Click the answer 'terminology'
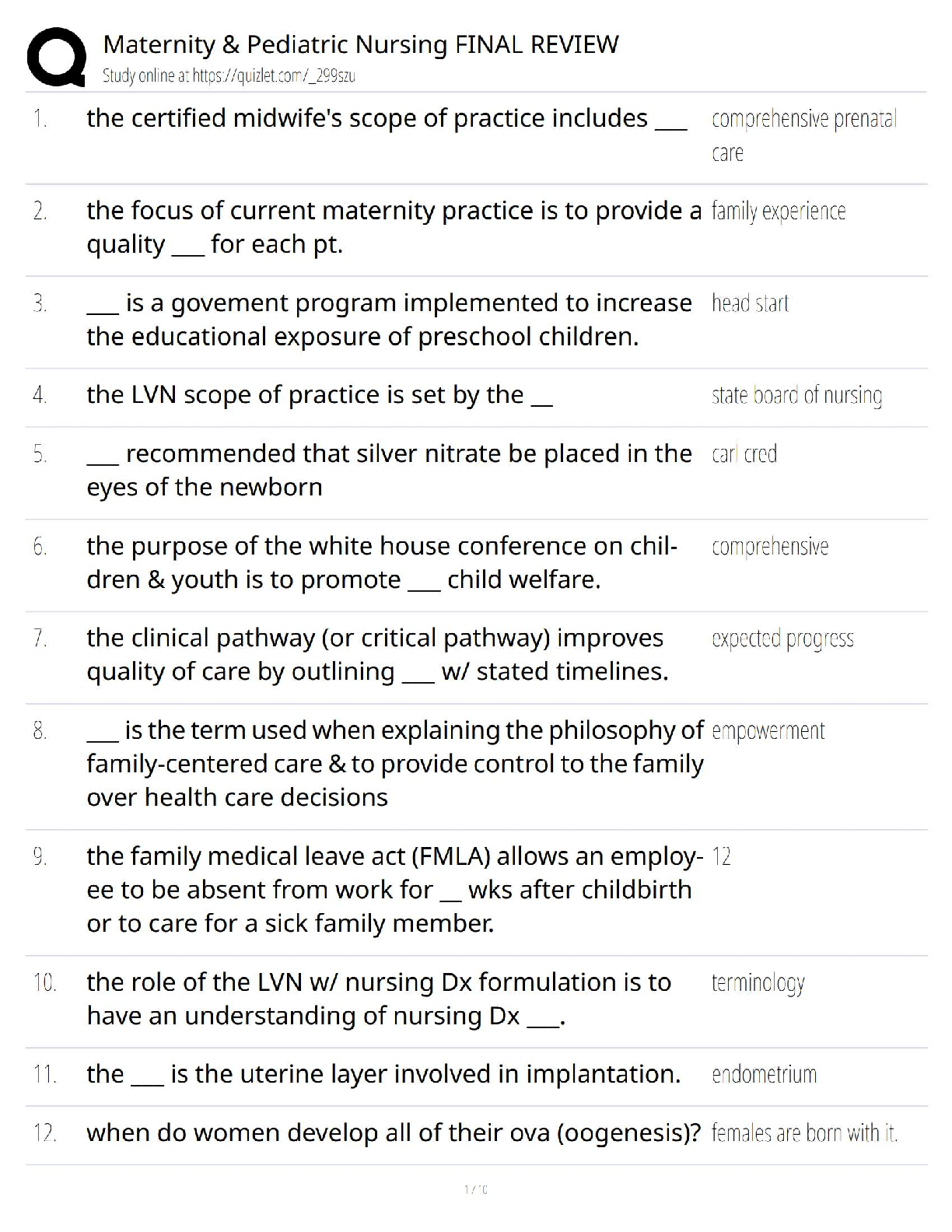Viewport: 952px width, 1232px height. (x=758, y=983)
